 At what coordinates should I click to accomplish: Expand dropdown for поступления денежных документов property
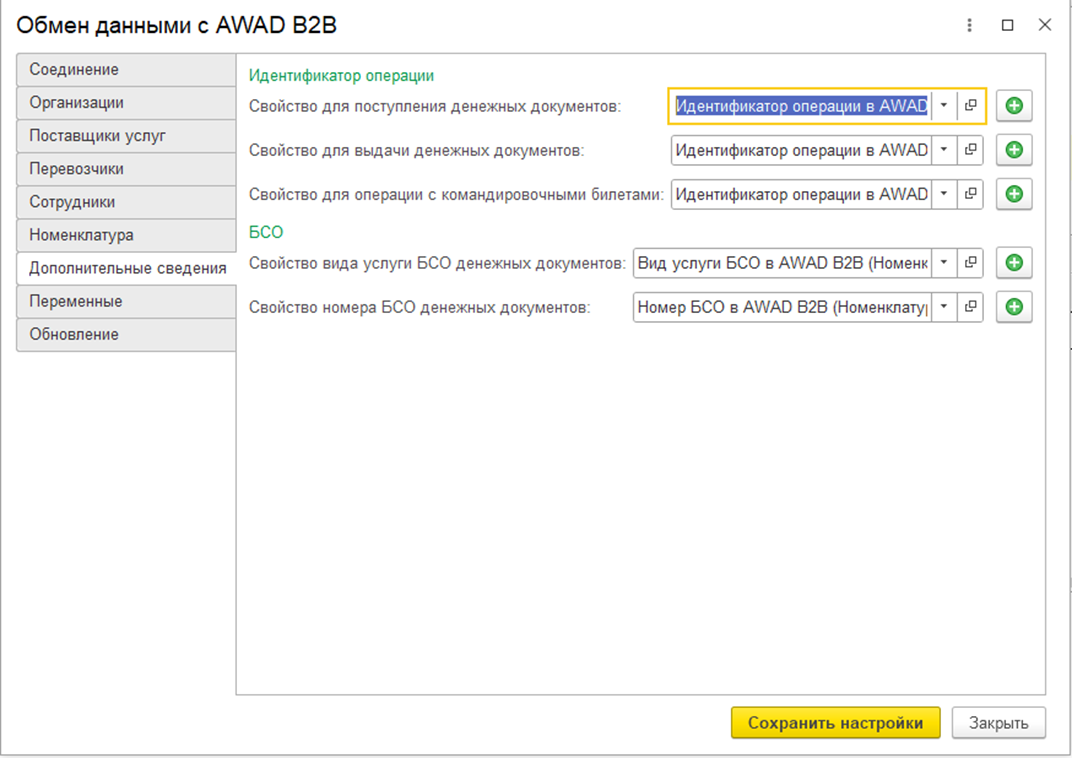pos(943,106)
